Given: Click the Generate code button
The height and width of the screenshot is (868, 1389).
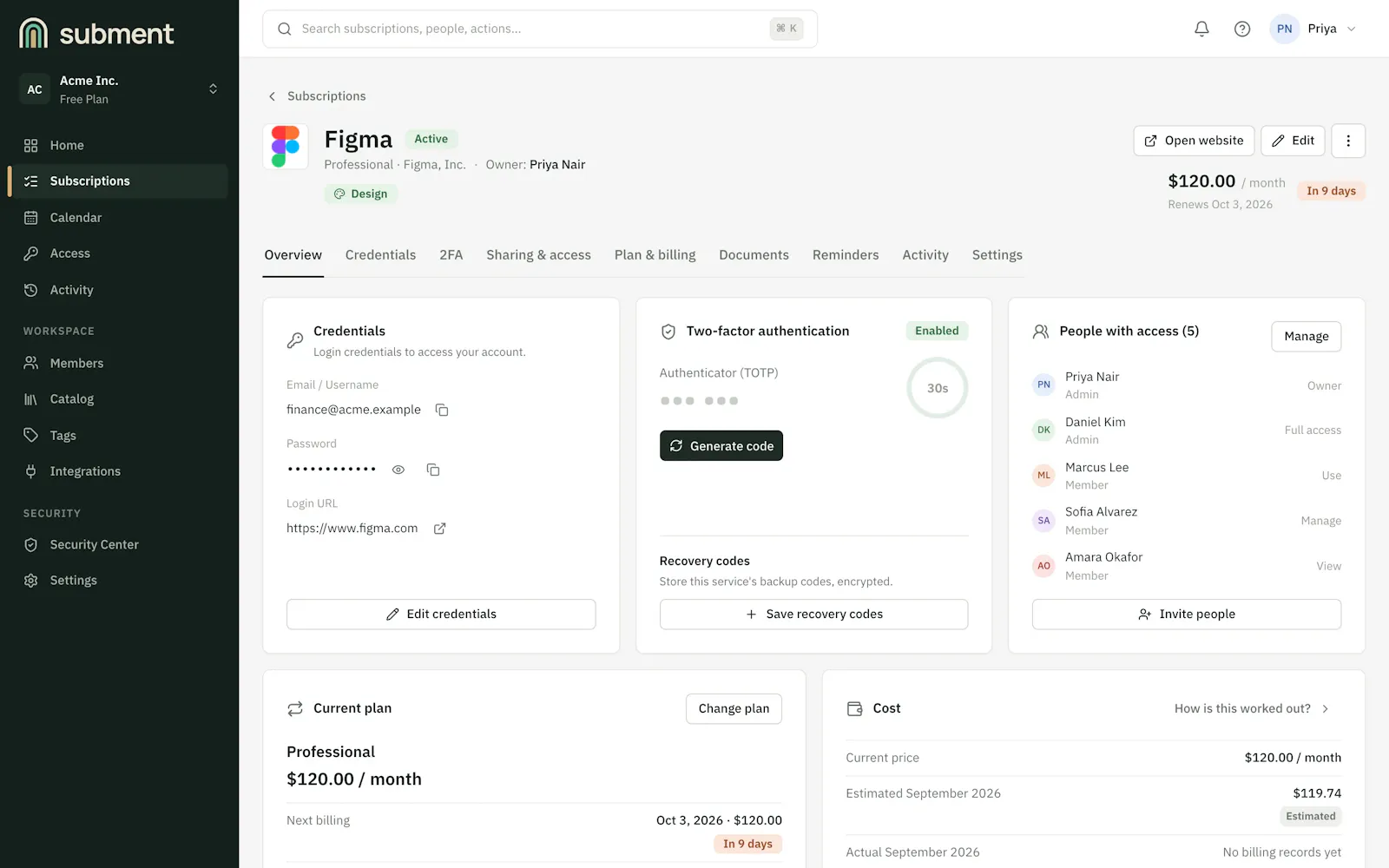Looking at the screenshot, I should pyautogui.click(x=721, y=446).
